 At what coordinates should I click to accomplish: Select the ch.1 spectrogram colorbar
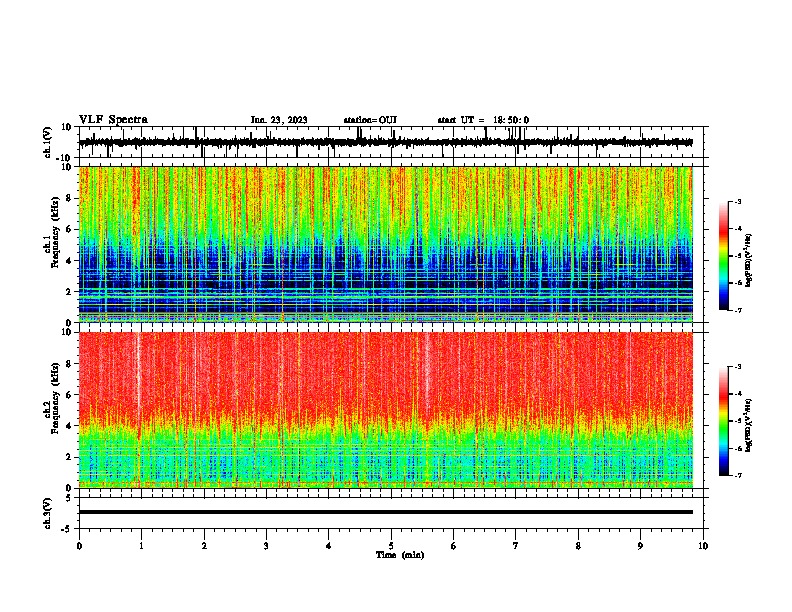click(724, 256)
